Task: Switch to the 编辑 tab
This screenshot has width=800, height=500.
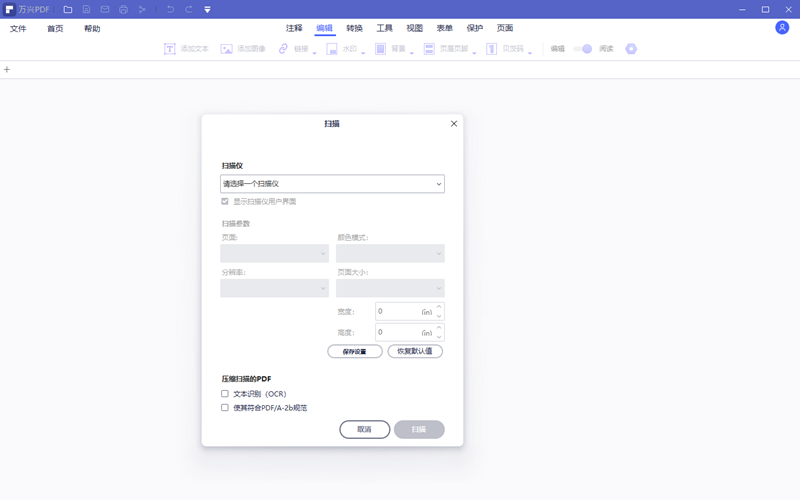Action: point(324,28)
